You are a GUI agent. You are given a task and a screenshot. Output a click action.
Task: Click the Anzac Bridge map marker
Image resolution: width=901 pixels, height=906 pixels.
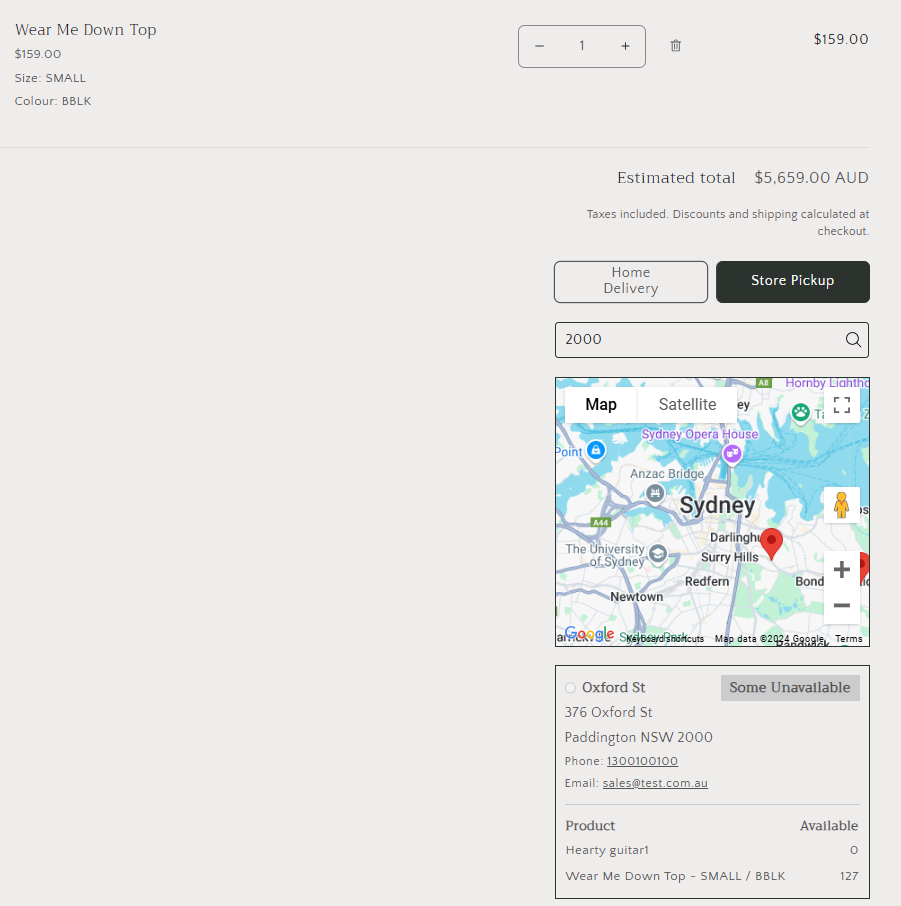click(x=655, y=494)
